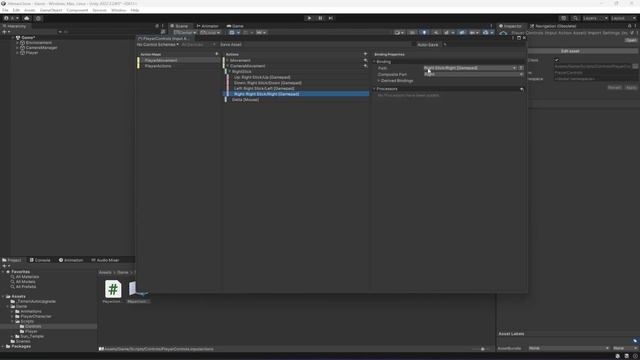Viewport: 640px width, 360px height.
Task: Add a binding to the CameraMovement action
Action: tap(365, 66)
